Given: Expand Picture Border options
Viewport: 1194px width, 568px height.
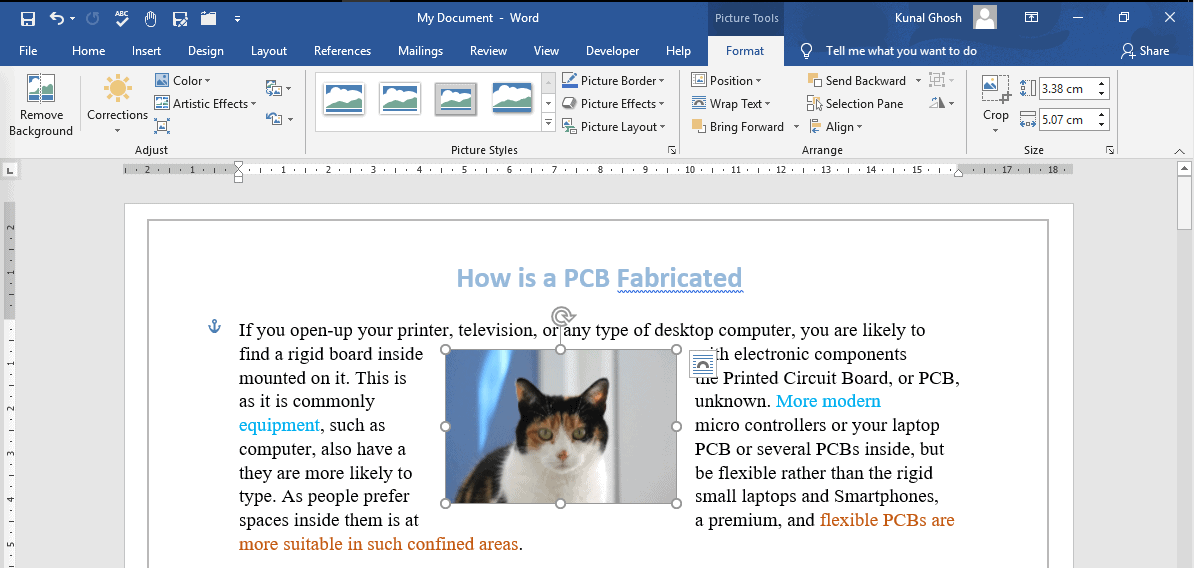Looking at the screenshot, I should coord(660,81).
